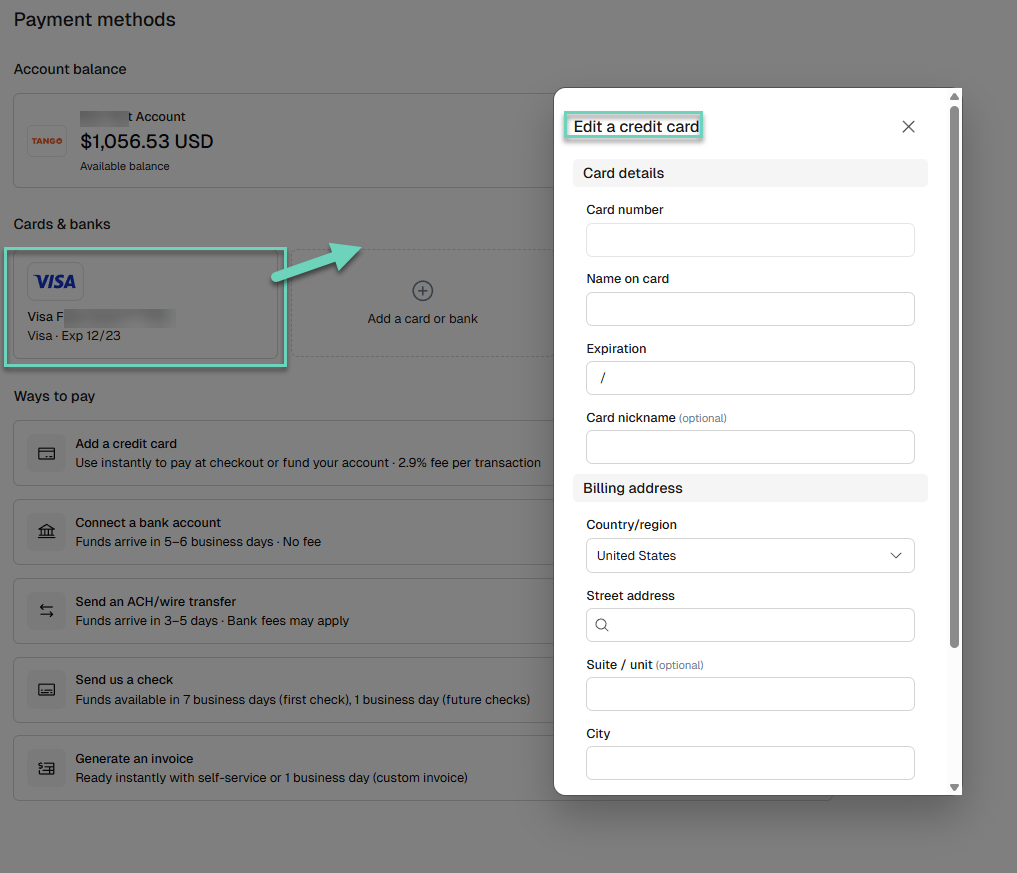1017x873 pixels.
Task: Click the invoice icon
Action: tap(47, 769)
